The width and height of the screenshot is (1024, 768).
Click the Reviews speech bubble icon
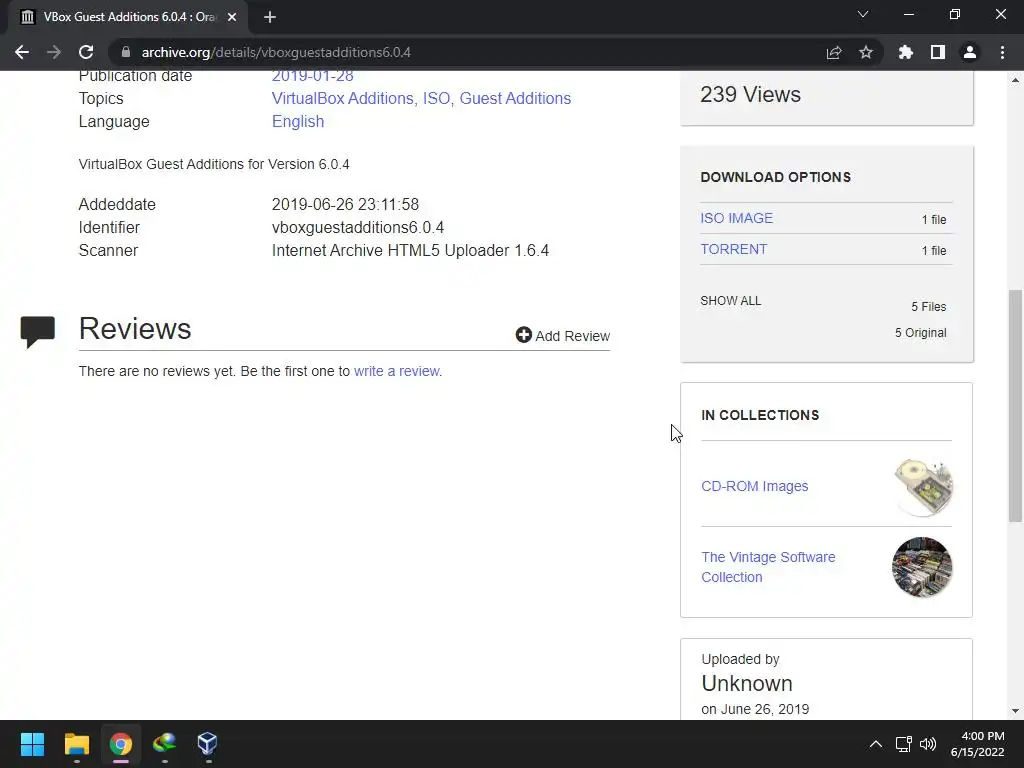tap(37, 332)
